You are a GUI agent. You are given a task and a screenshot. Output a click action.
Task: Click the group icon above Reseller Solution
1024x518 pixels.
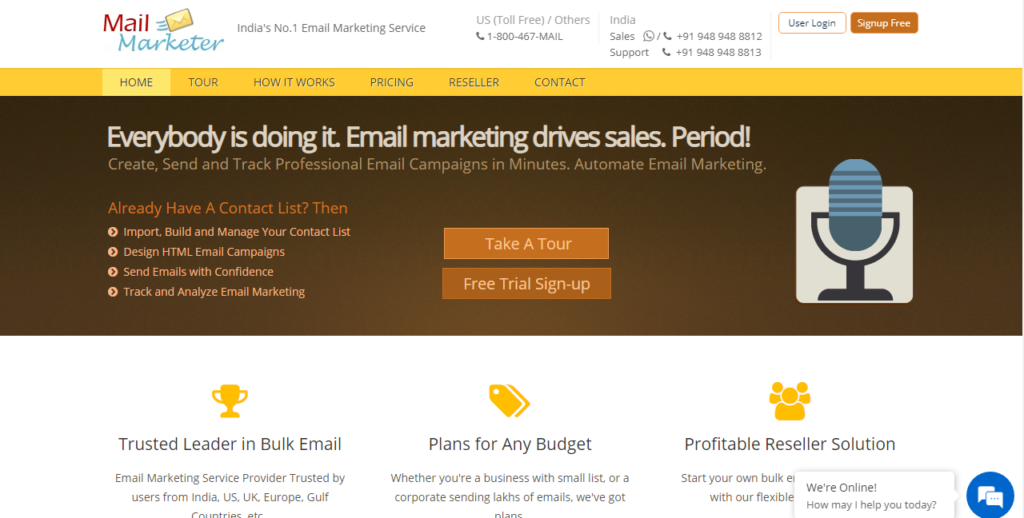tap(790, 401)
